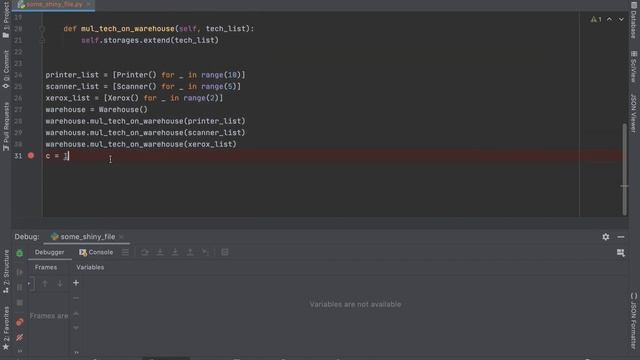
Task: Click the Pause Program icon
Action: (20, 287)
